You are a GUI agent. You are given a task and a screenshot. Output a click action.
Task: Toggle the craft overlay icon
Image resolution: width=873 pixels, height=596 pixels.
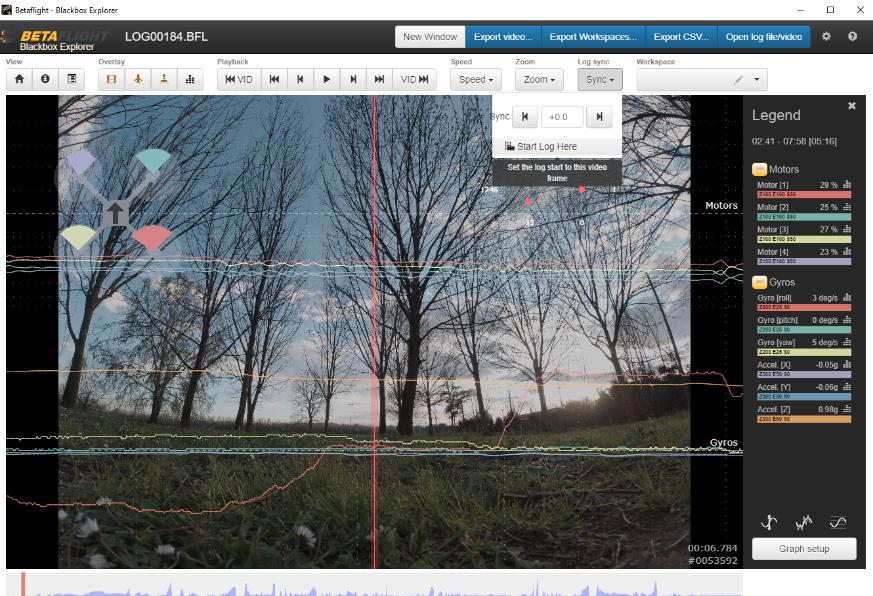pyautogui.click(x=138, y=79)
